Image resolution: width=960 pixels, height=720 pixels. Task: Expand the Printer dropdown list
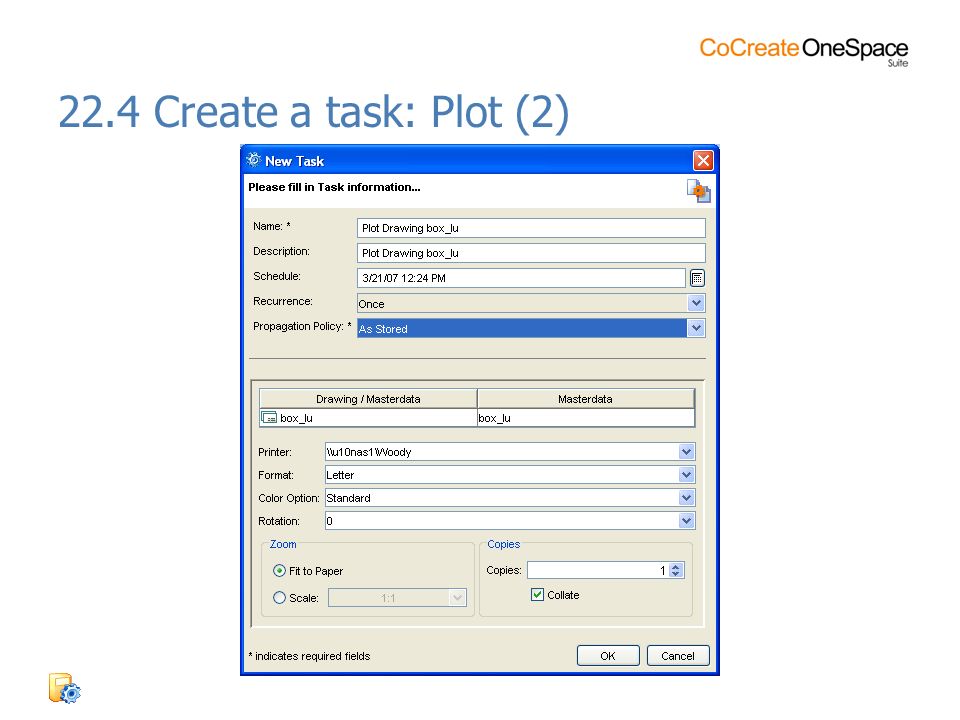(686, 452)
